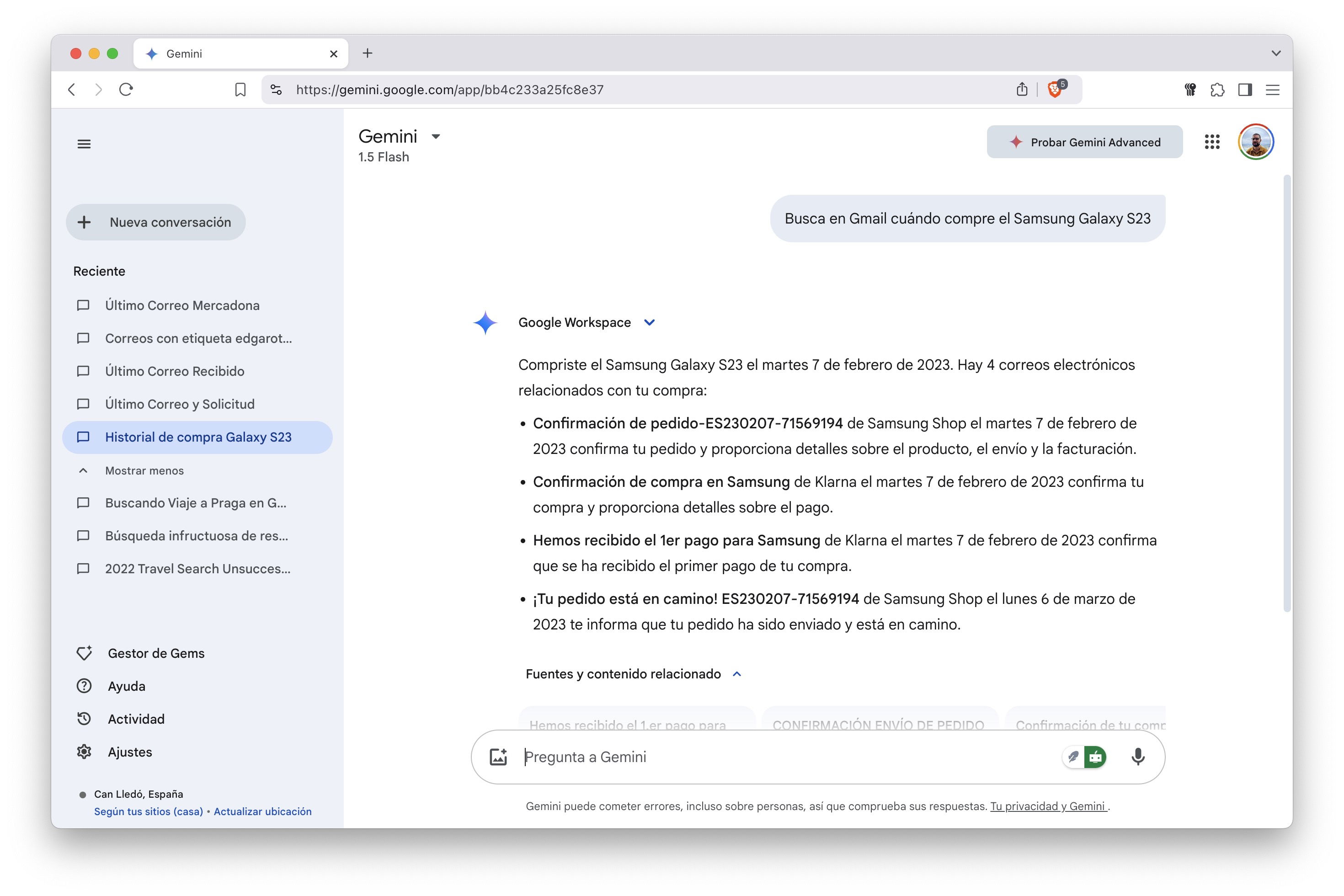Click the feather extension icon in prompt box

[1074, 757]
